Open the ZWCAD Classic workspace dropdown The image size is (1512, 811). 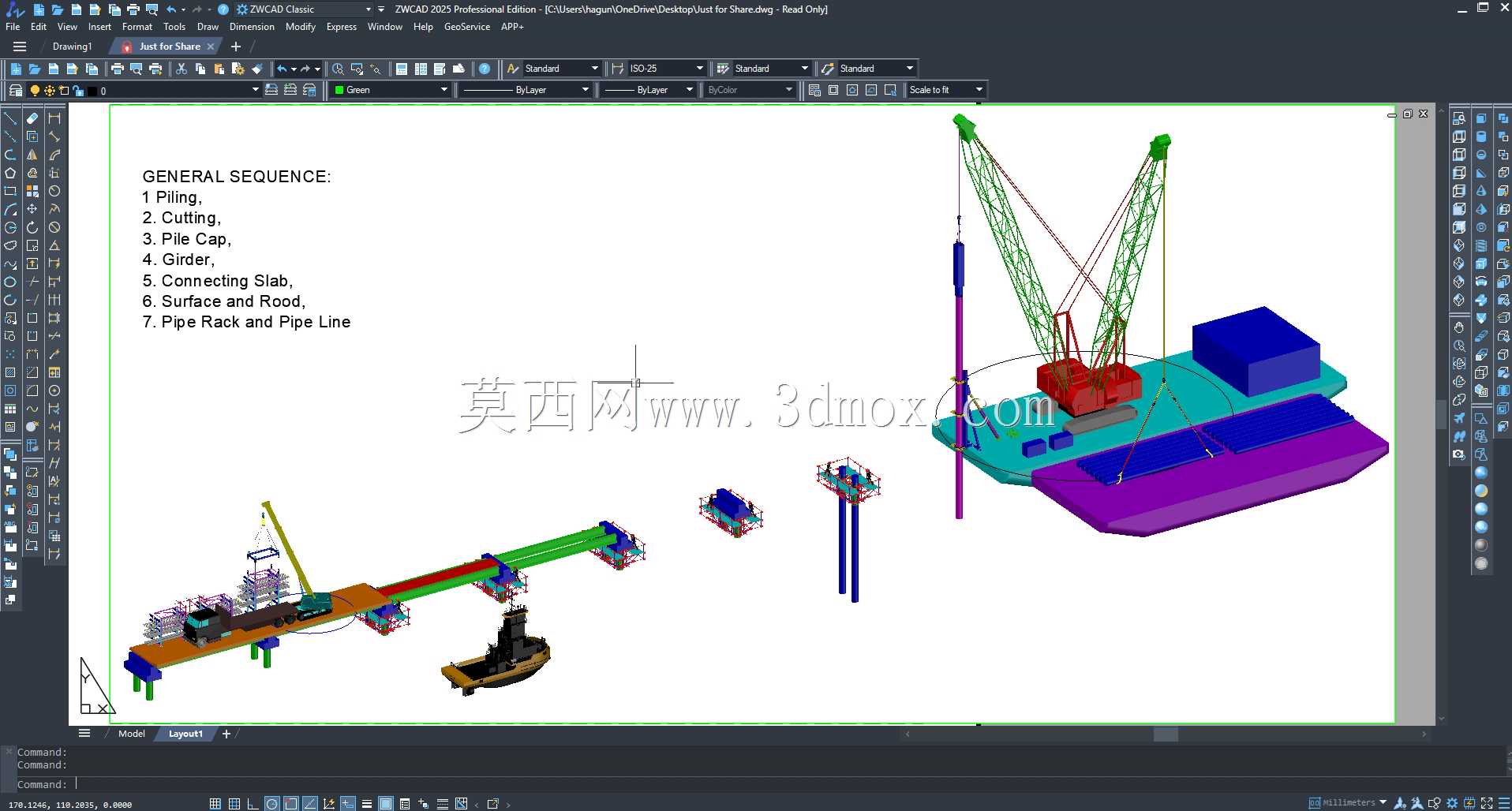pos(369,9)
